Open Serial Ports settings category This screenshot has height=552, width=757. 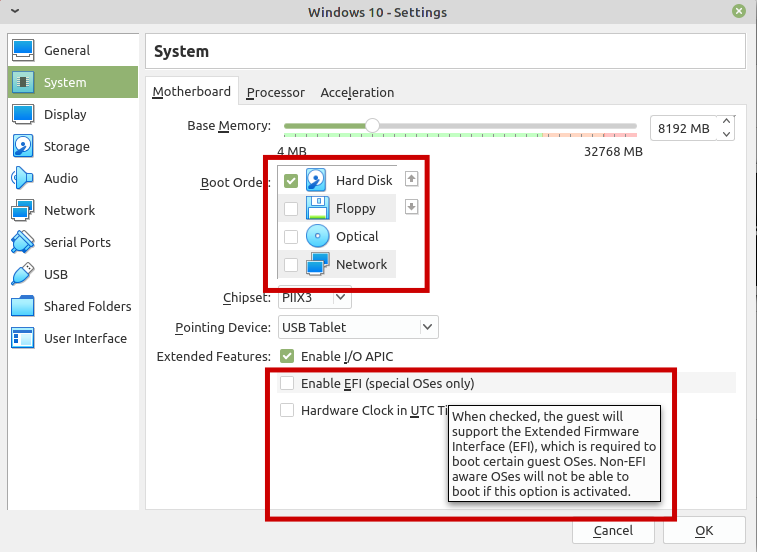point(73,242)
